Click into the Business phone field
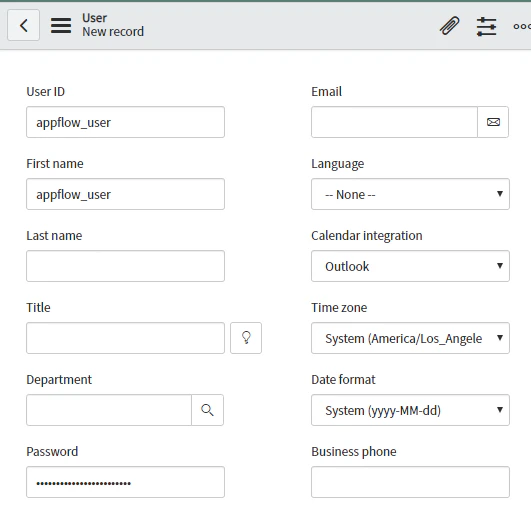The image size is (531, 515). pos(410,482)
